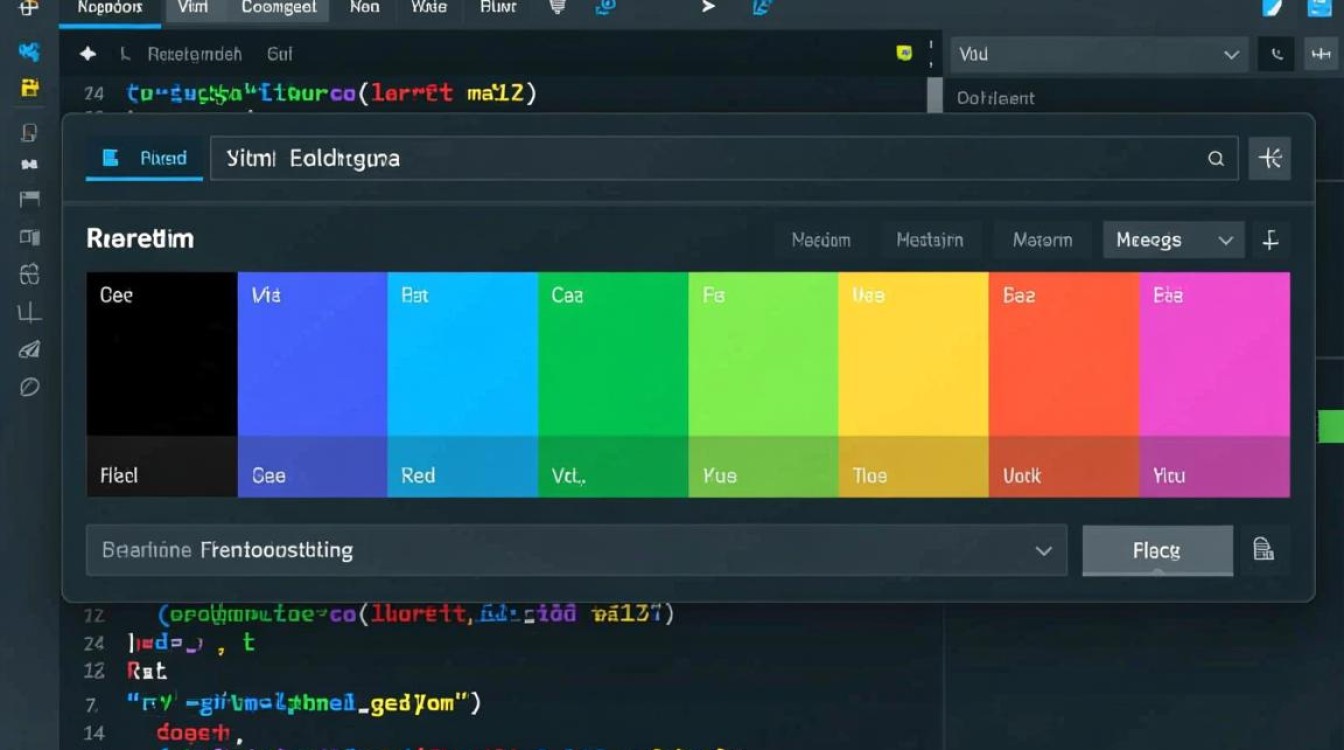Click the Yitml Eoldhtguna search field
Screen dimensions: 1344x750
tap(700, 159)
